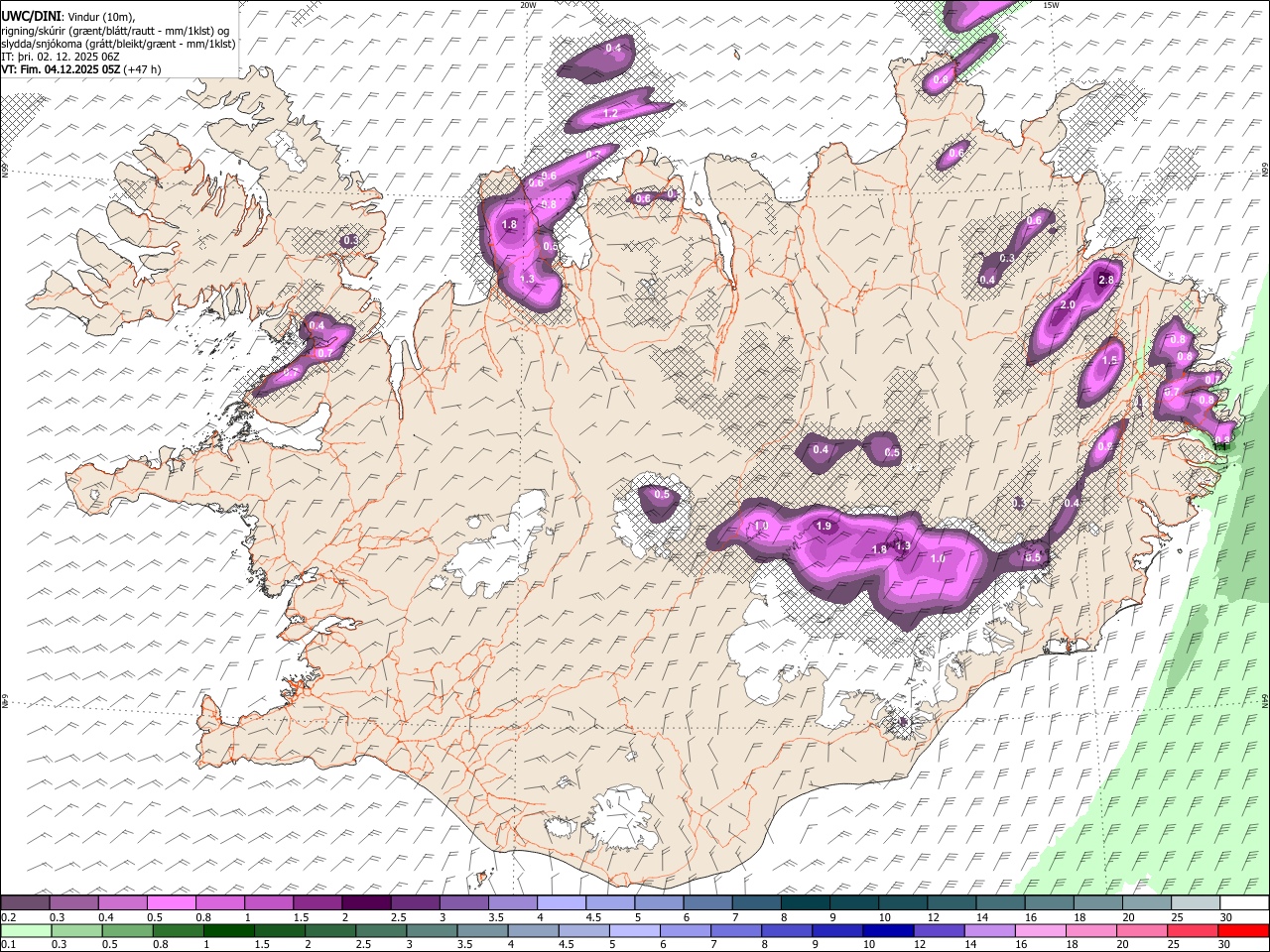Select pale green lower swatch between 0.1 and 0.3

point(25,931)
